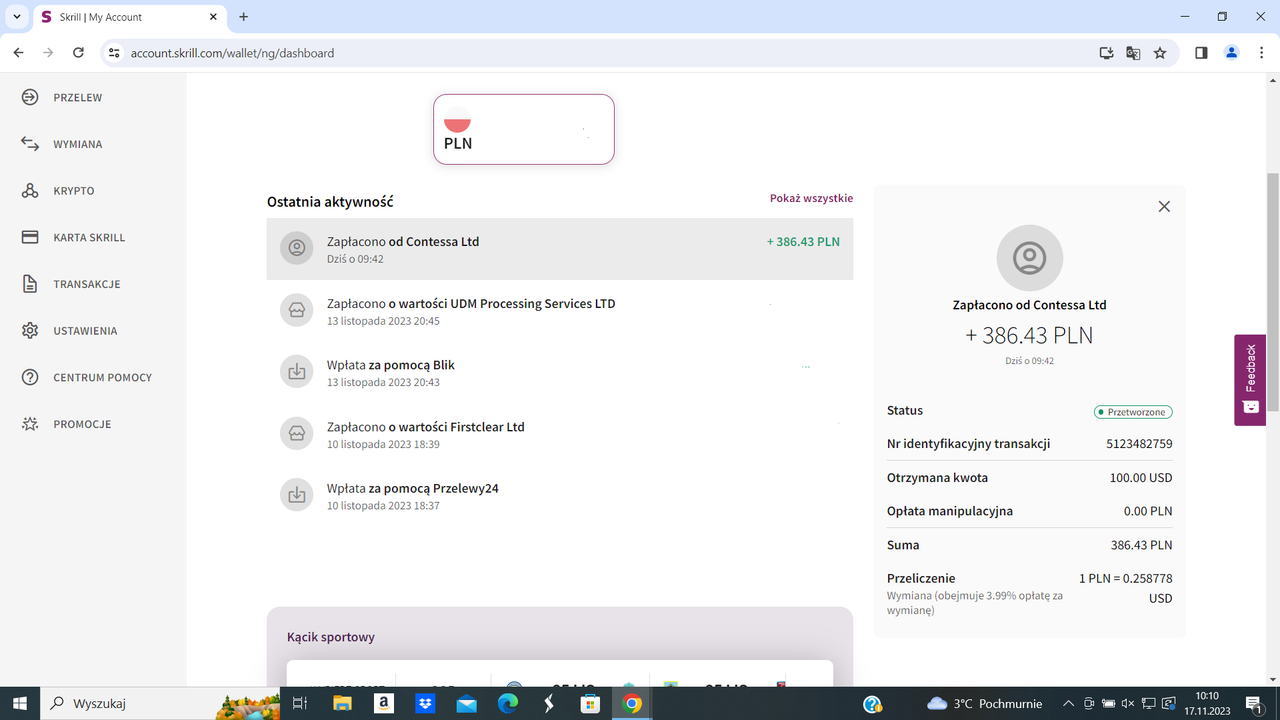The width and height of the screenshot is (1280, 720).
Task: Click the translate page icon
Action: pyautogui.click(x=1133, y=53)
